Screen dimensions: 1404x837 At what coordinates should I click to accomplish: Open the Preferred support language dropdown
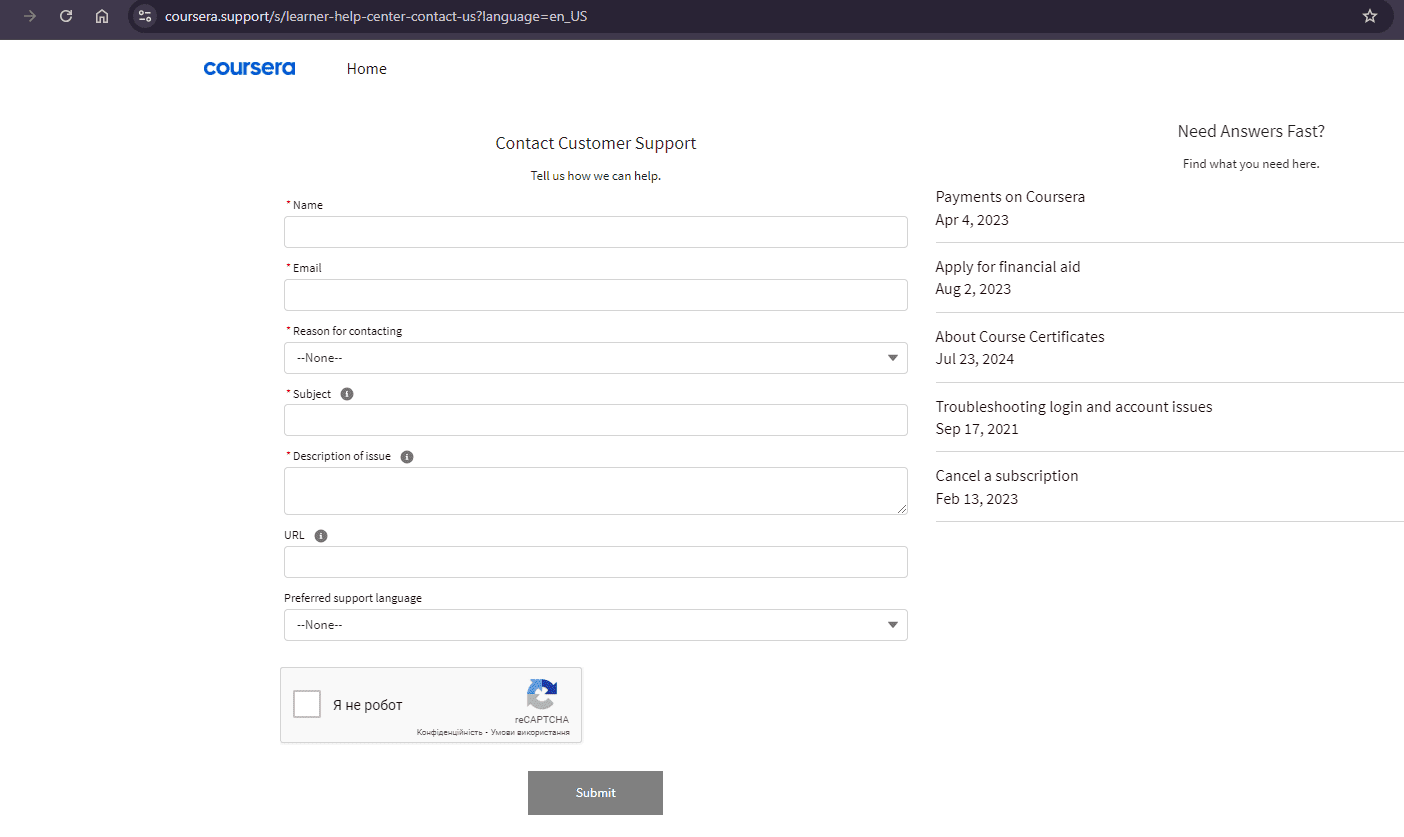(x=596, y=625)
